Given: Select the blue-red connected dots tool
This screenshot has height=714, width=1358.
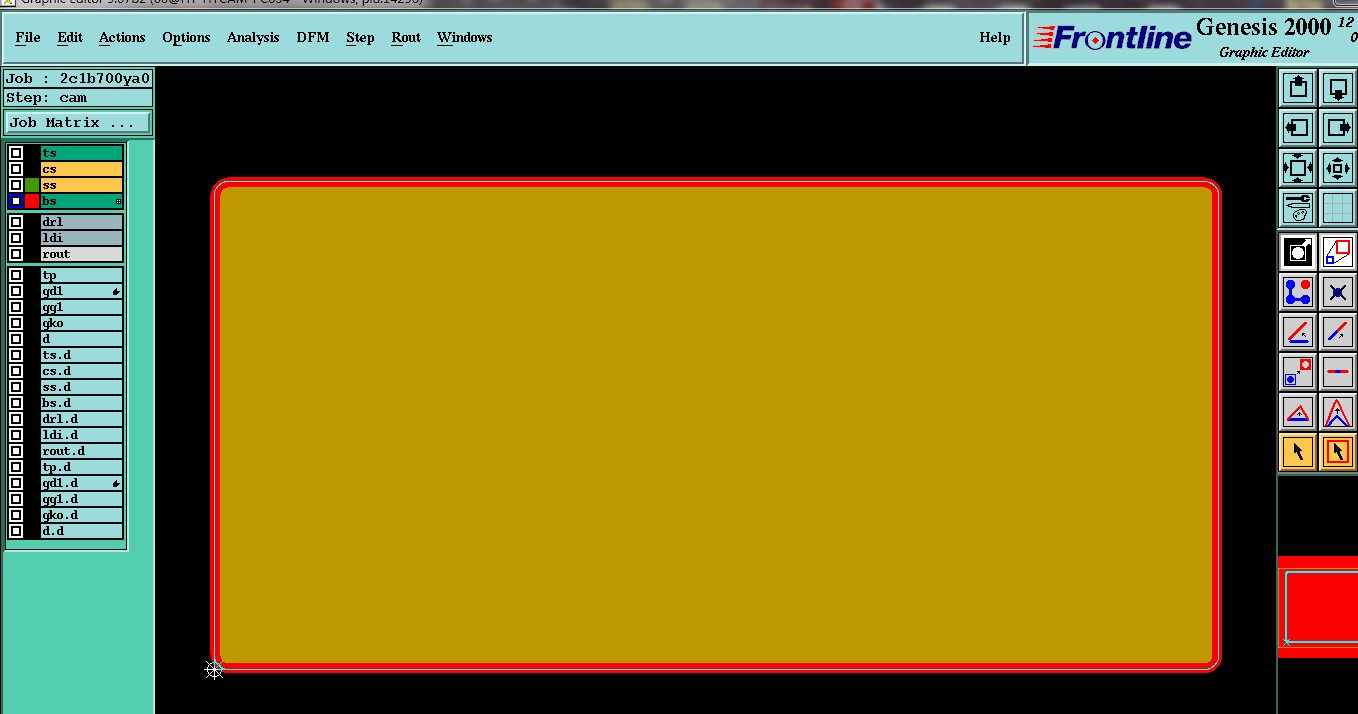Looking at the screenshot, I should [1297, 292].
